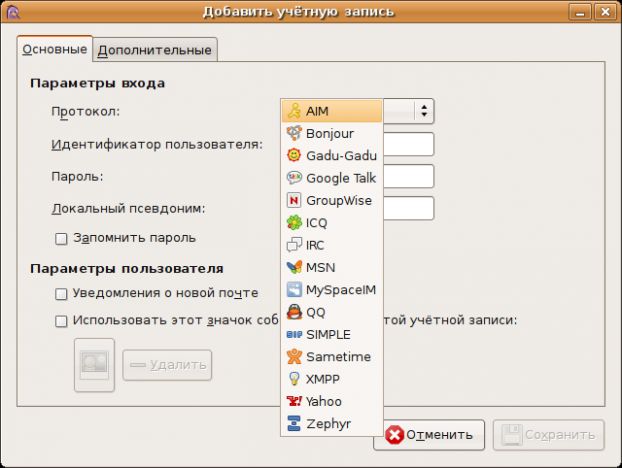Click the Yahoo Y! icon
This screenshot has height=468, width=622.
click(x=294, y=401)
